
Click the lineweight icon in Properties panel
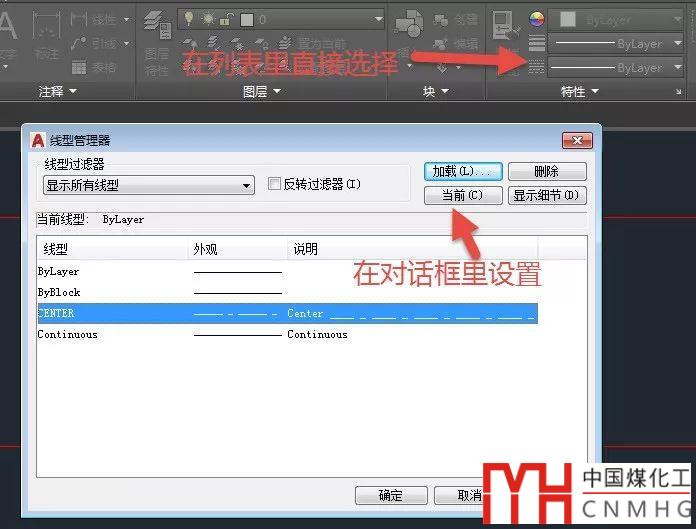click(537, 43)
